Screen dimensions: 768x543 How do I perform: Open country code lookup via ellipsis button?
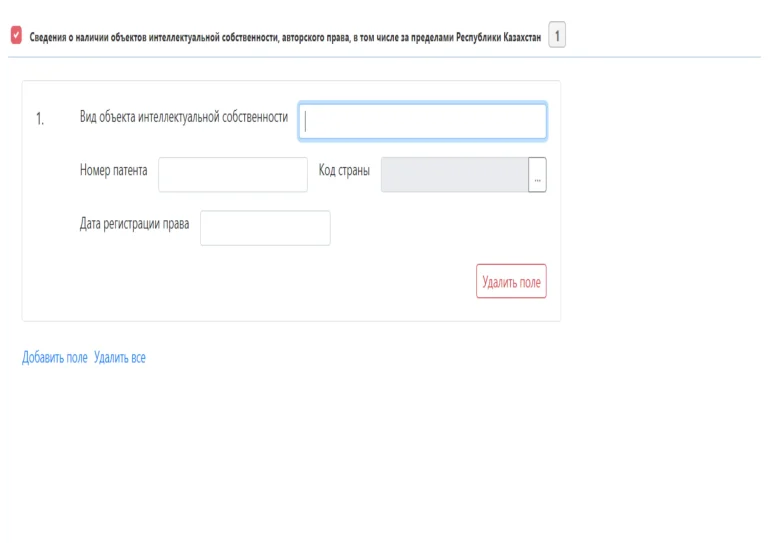pos(537,175)
